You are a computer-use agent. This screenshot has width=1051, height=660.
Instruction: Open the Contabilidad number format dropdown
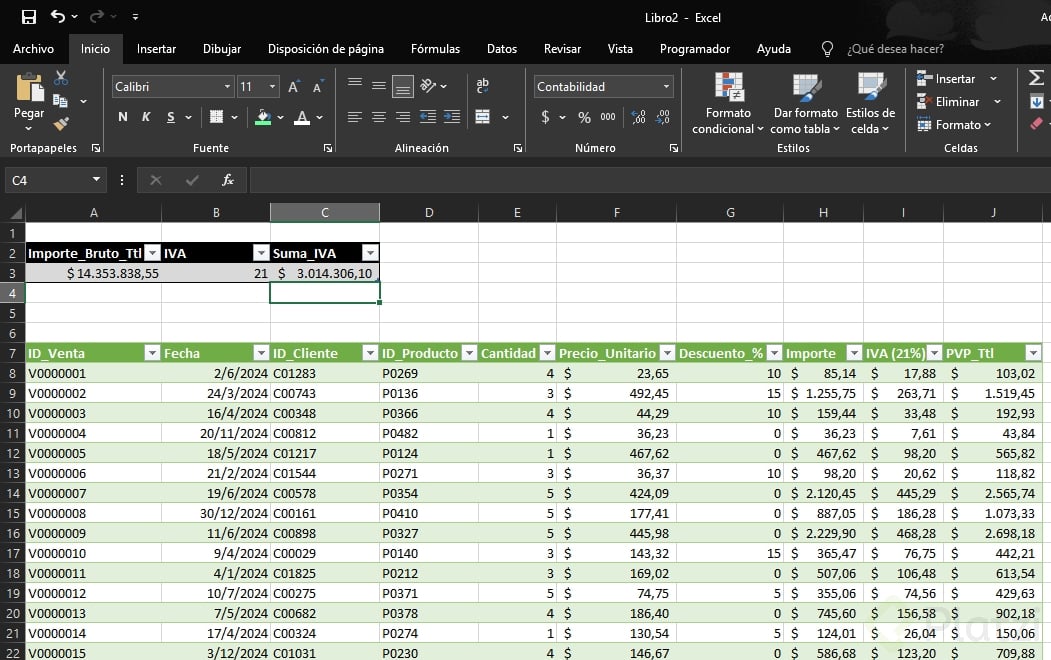(x=666, y=87)
